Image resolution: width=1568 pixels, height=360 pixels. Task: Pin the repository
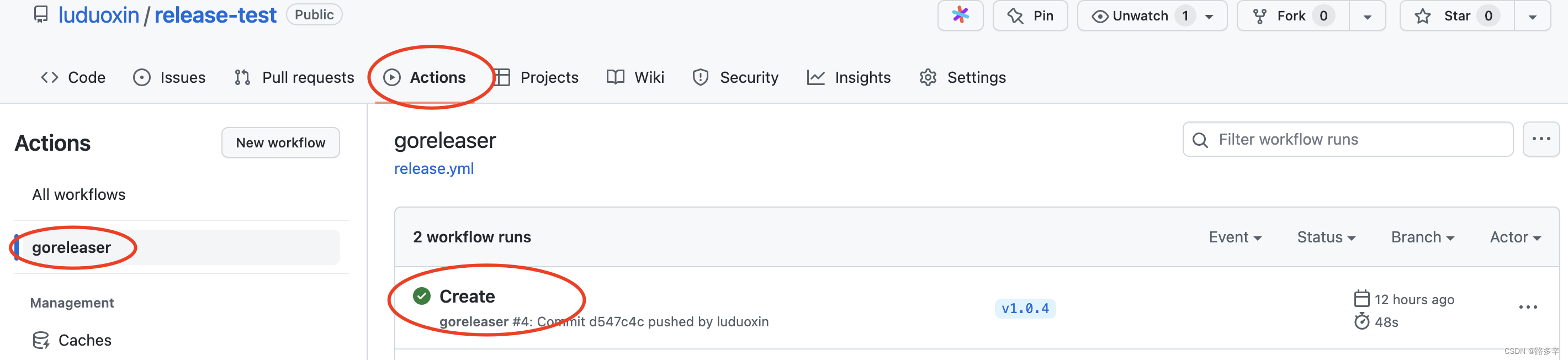click(1030, 15)
